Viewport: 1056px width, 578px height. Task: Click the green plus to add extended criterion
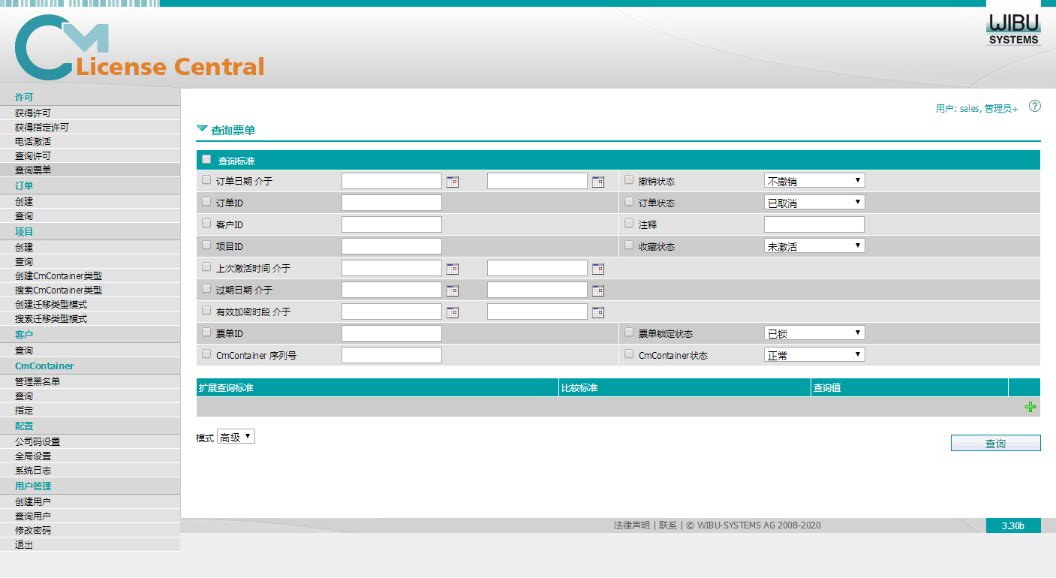pos(1030,407)
